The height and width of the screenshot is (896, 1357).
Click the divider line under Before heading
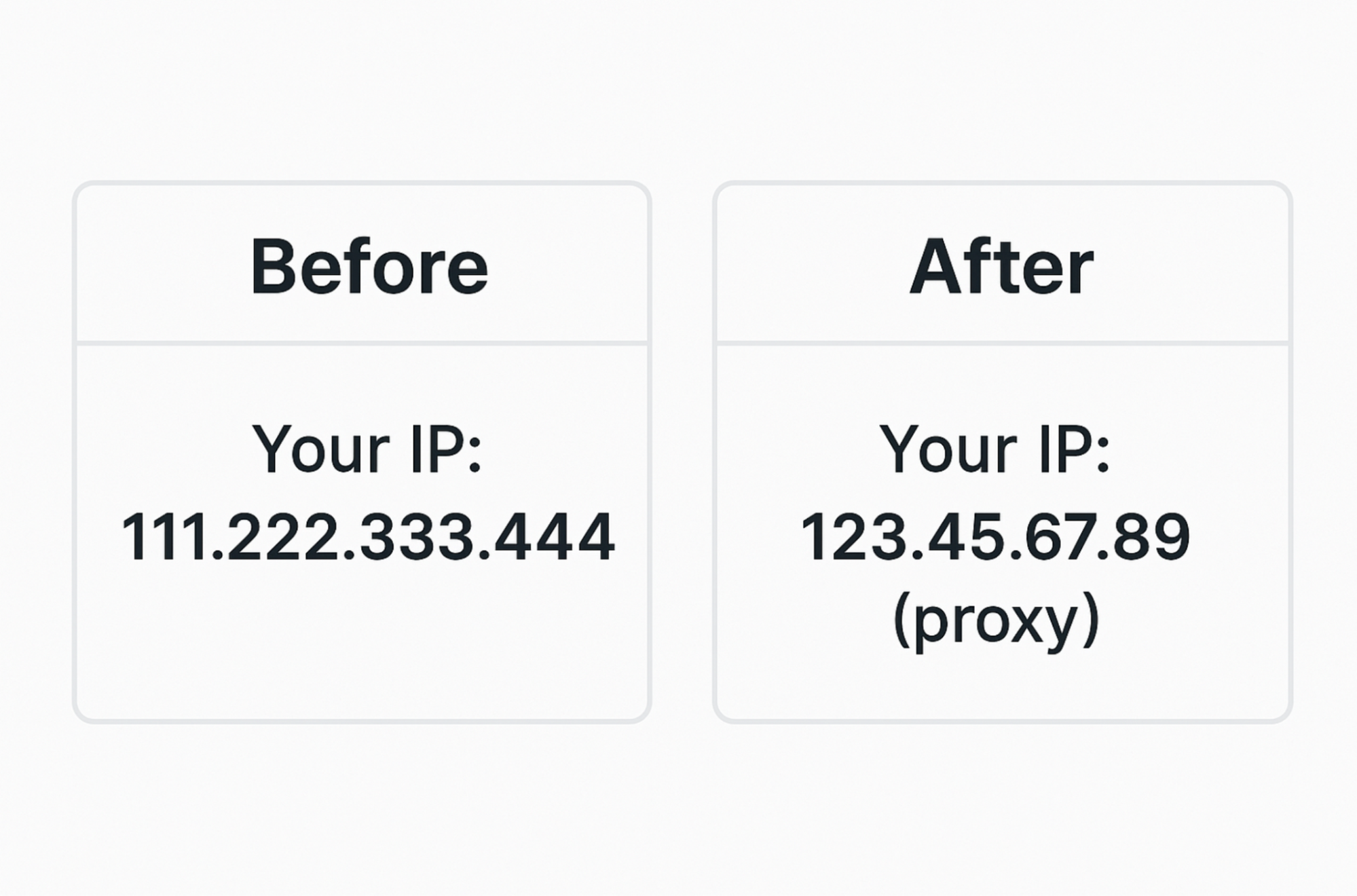362,343
